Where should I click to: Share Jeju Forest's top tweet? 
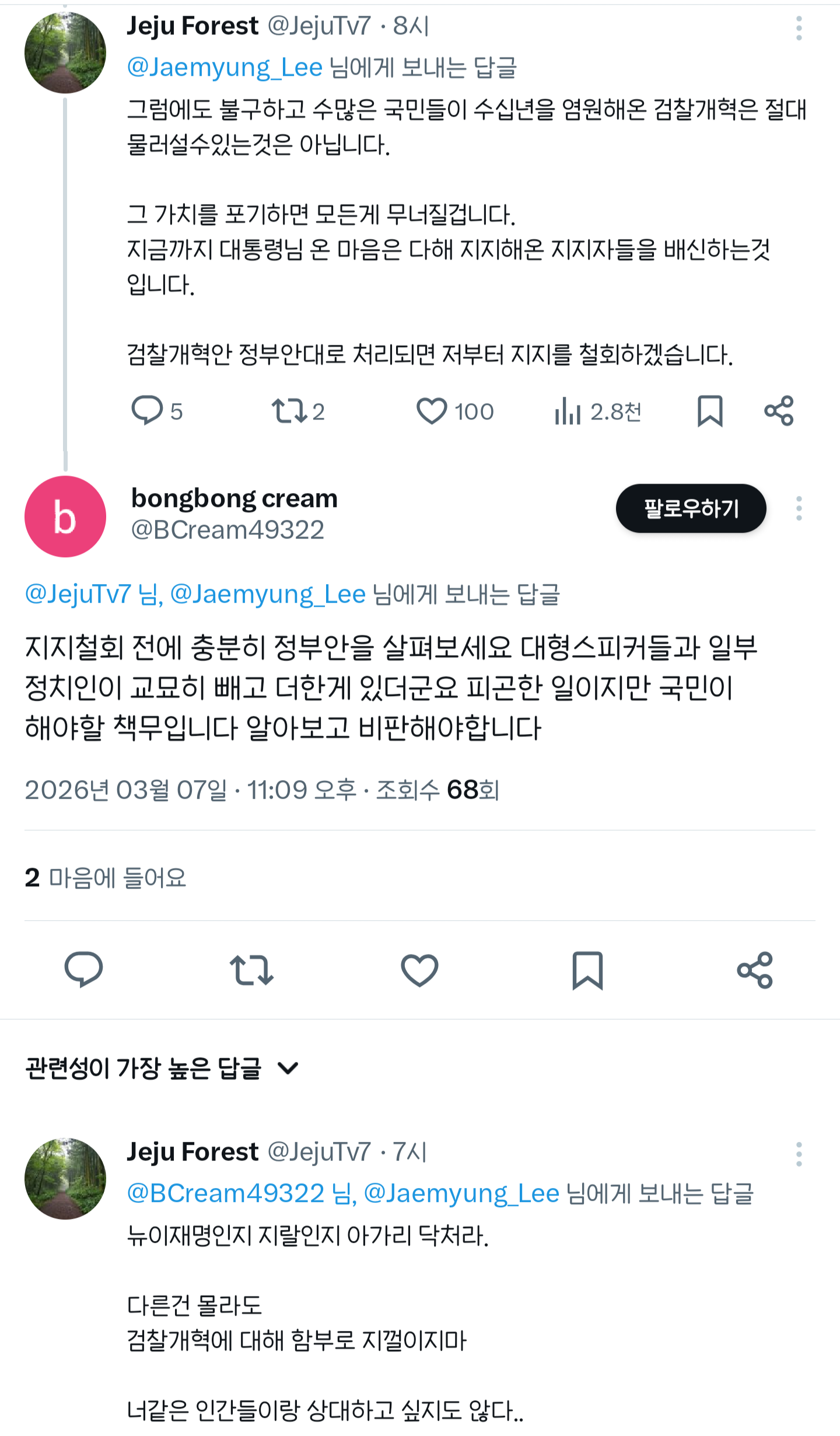tap(779, 411)
